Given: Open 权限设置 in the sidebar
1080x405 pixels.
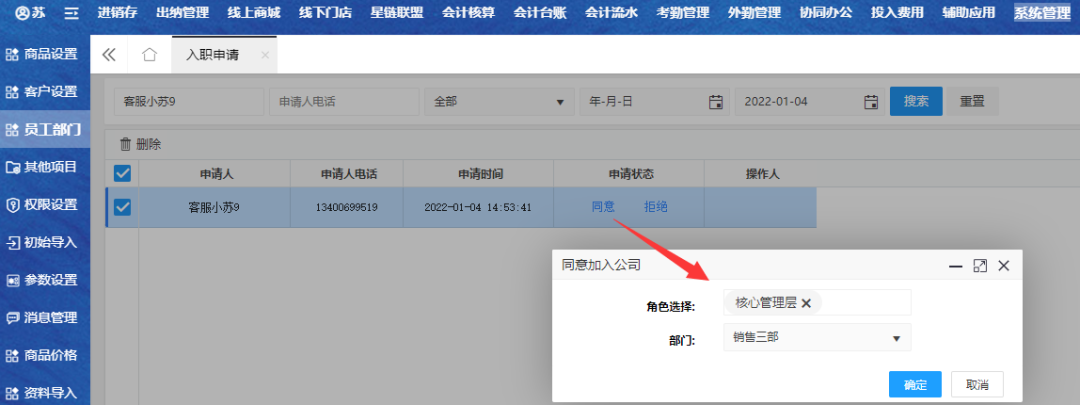Looking at the screenshot, I should (x=45, y=205).
